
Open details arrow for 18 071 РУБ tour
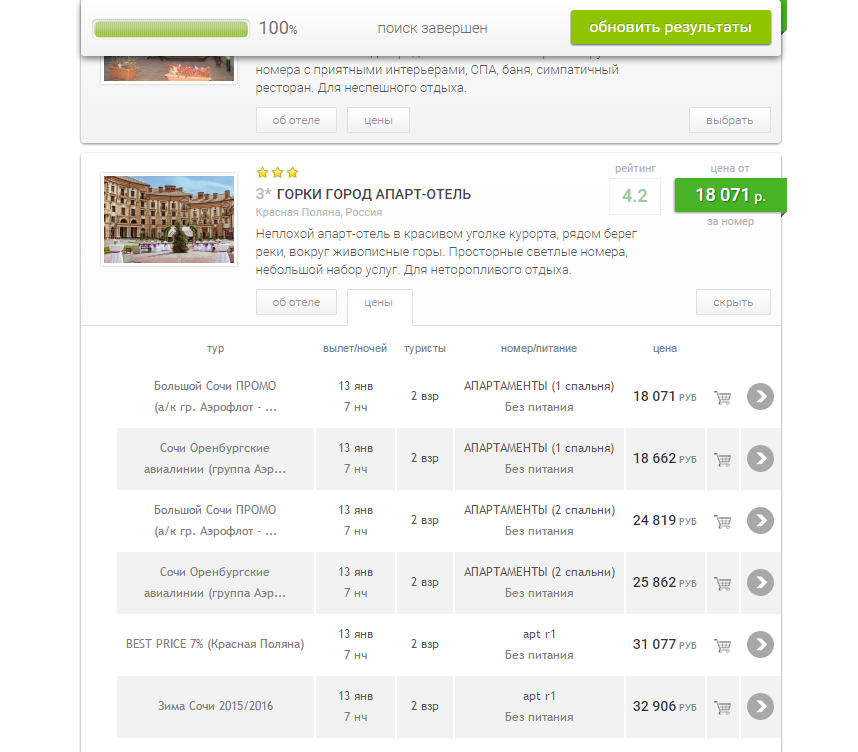760,396
